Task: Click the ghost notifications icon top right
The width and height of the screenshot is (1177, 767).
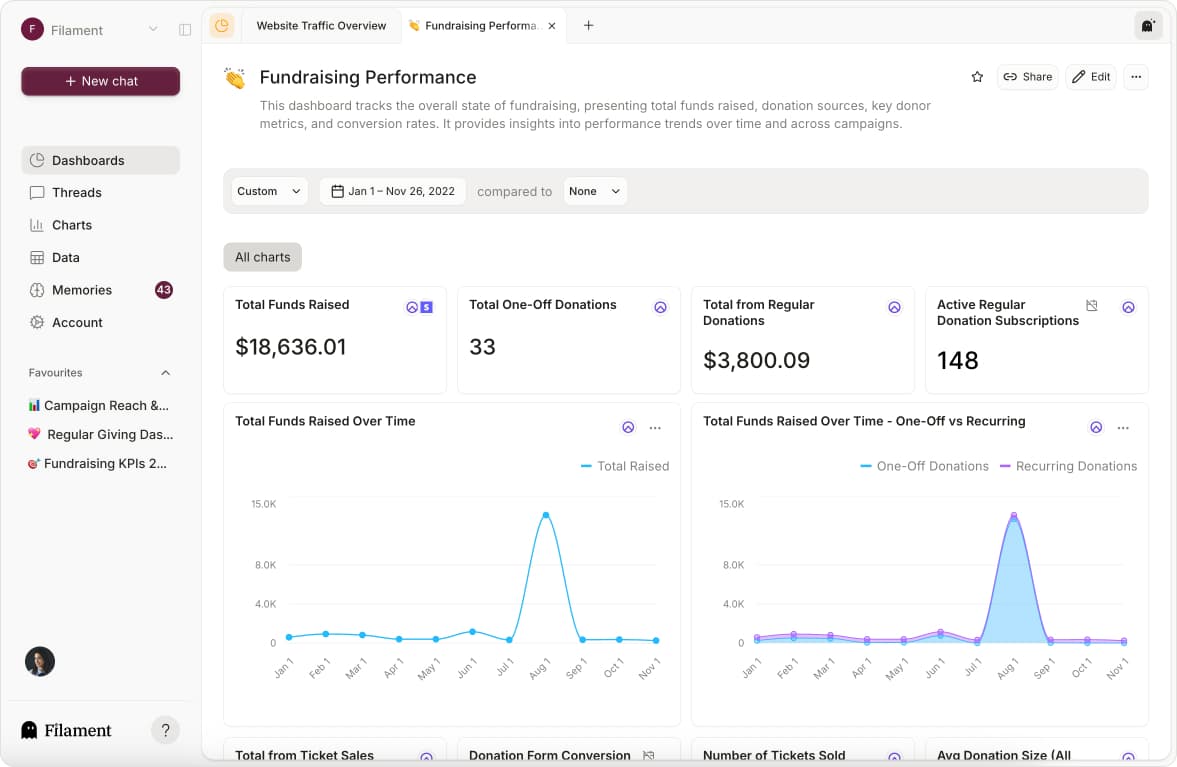Action: coord(1147,27)
